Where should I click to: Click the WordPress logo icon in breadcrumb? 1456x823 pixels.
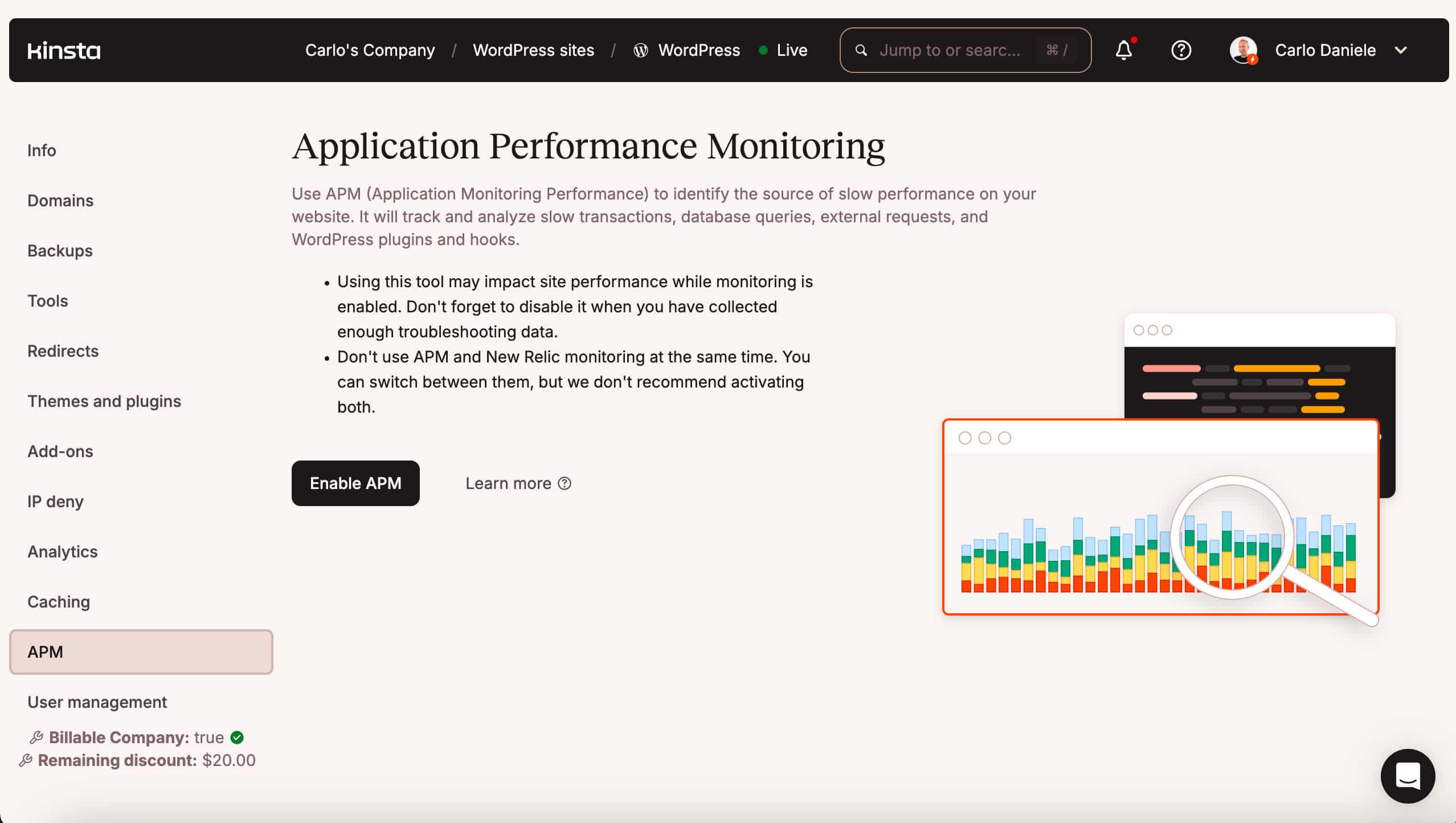640,51
